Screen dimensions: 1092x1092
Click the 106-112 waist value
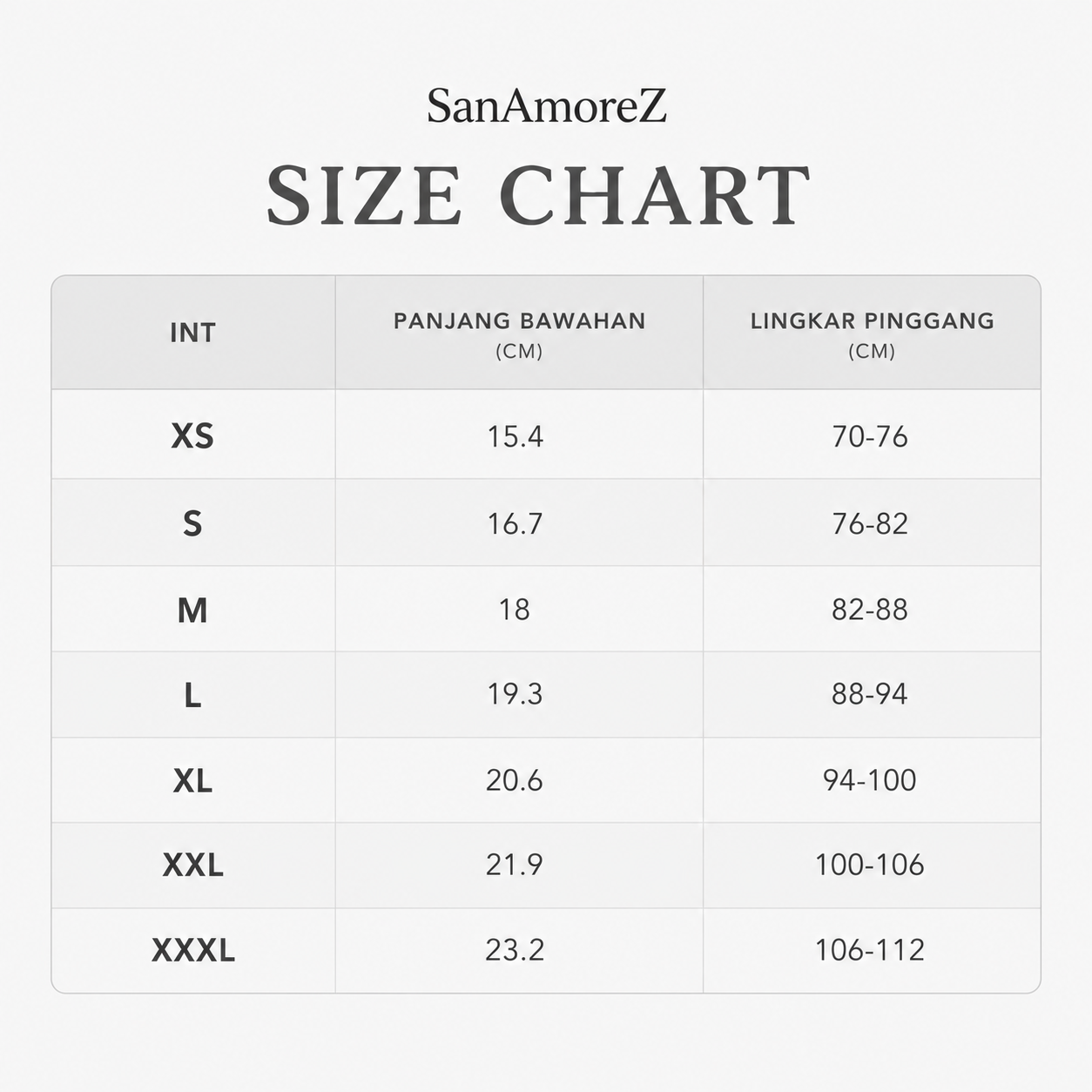[x=869, y=949]
